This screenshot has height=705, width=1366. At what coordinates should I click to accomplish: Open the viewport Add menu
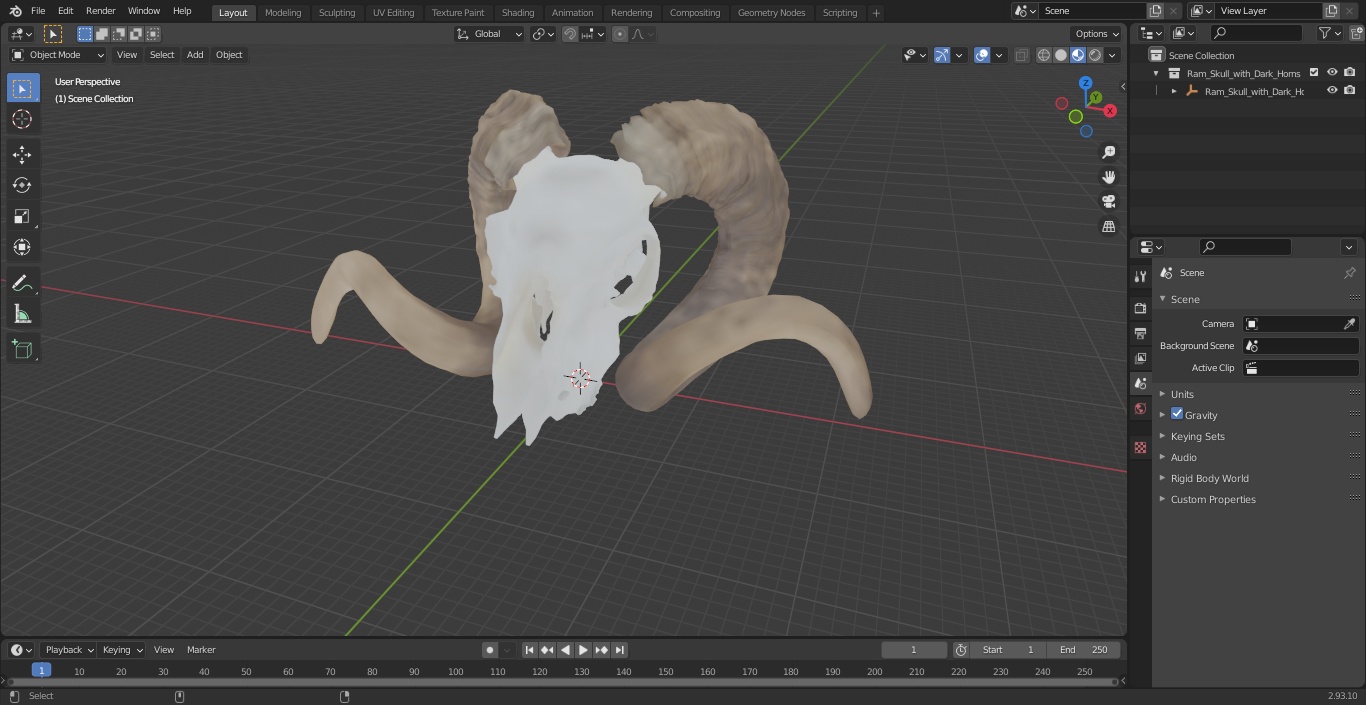point(195,55)
